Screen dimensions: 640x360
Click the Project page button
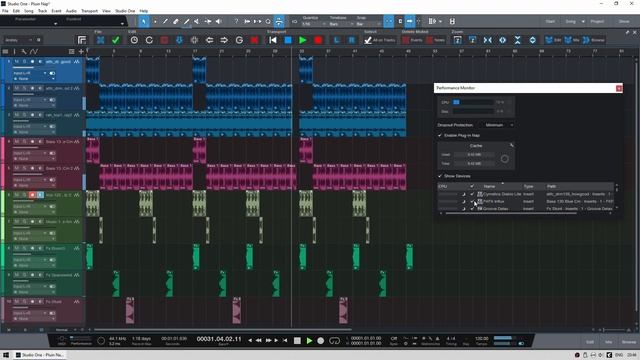click(597, 21)
